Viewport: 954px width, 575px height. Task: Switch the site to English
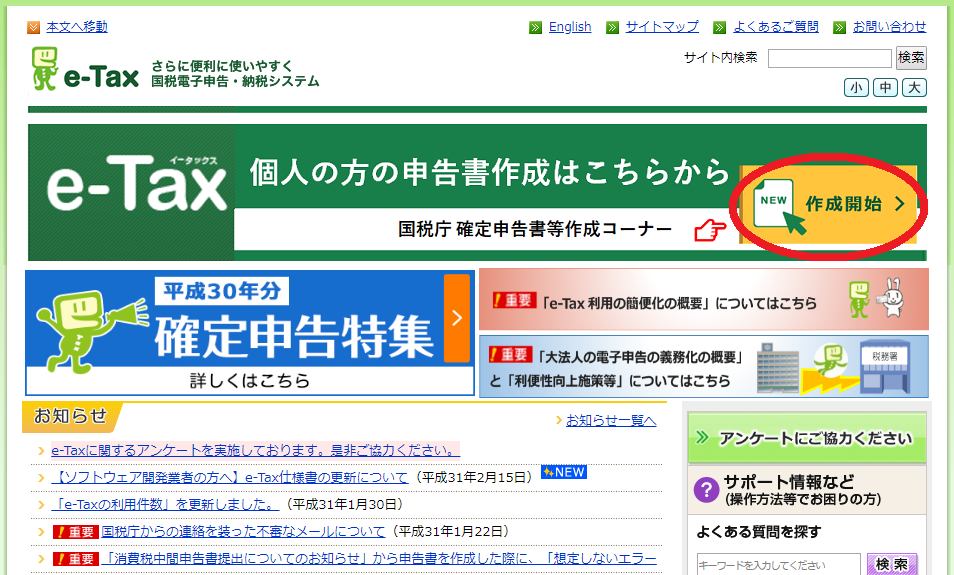(569, 27)
